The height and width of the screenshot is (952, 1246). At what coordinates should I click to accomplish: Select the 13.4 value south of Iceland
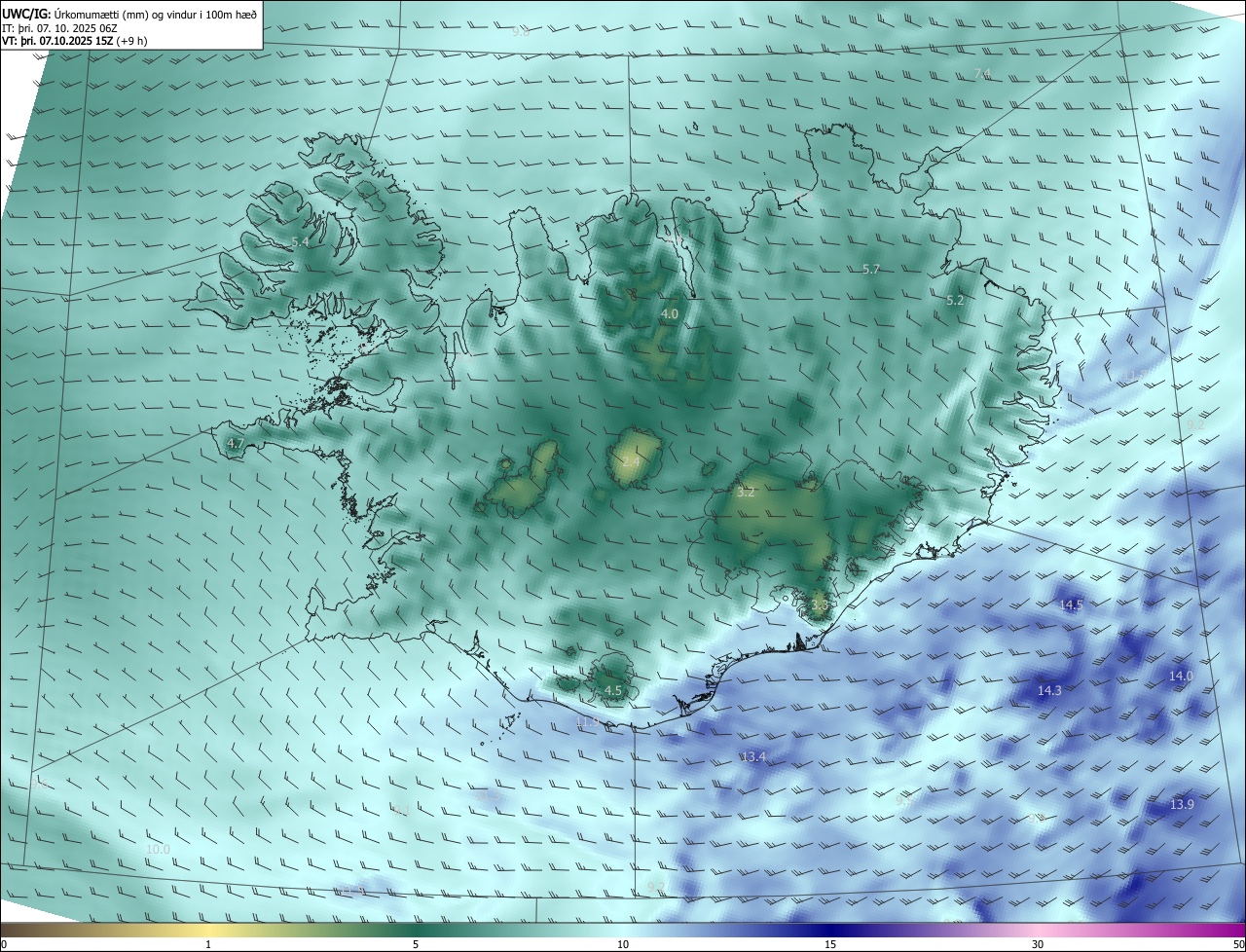(753, 757)
